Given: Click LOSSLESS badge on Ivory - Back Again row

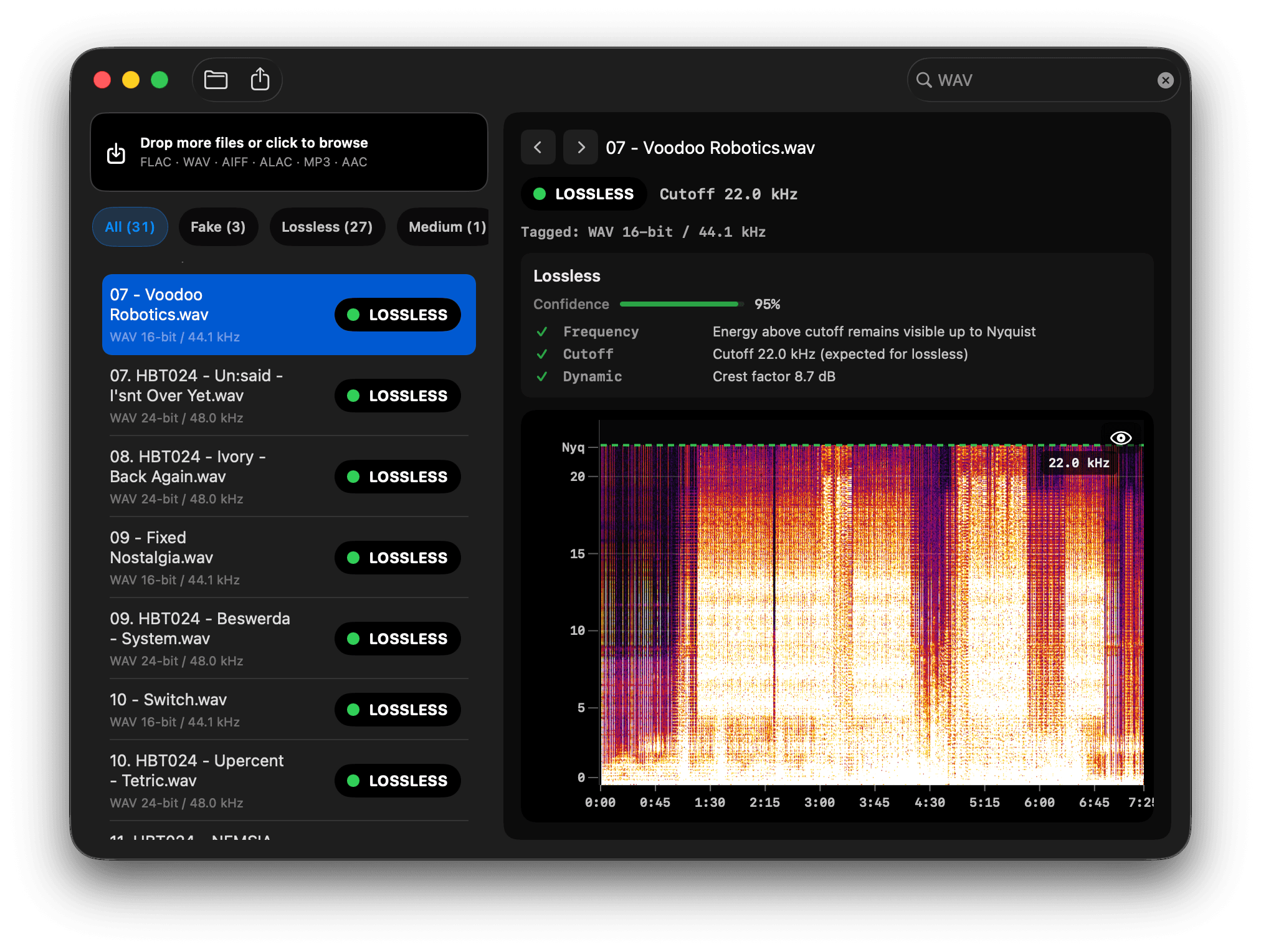Looking at the screenshot, I should coord(397,477).
